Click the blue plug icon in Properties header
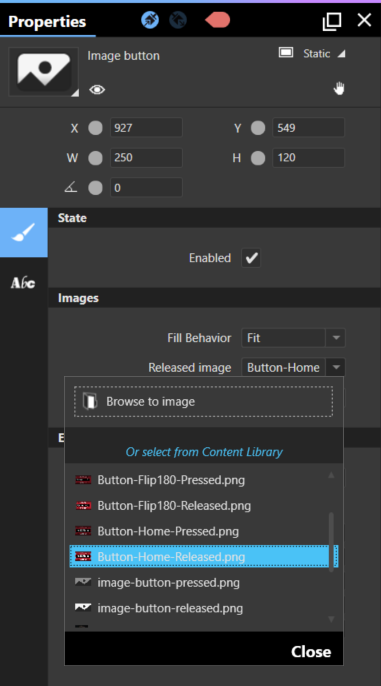This screenshot has width=381, height=686. click(x=150, y=20)
